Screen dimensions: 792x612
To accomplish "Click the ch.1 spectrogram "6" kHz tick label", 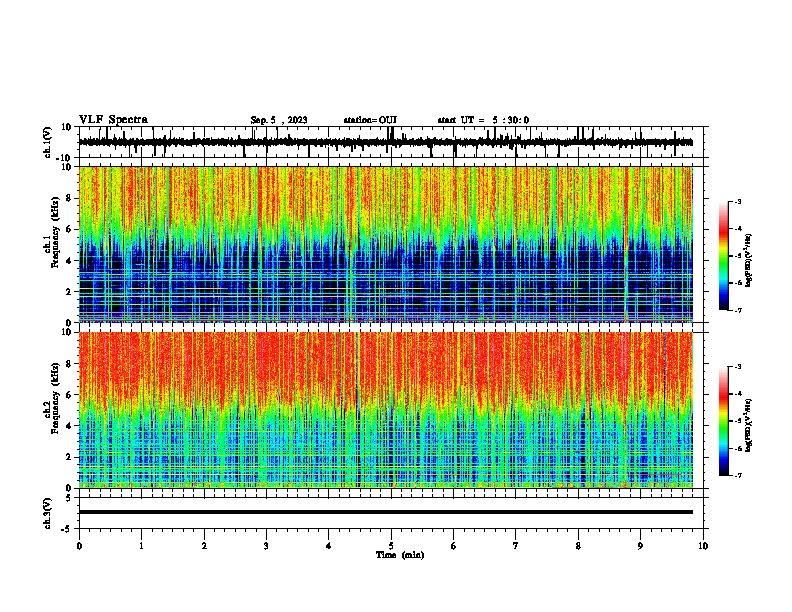I will click(x=69, y=229).
